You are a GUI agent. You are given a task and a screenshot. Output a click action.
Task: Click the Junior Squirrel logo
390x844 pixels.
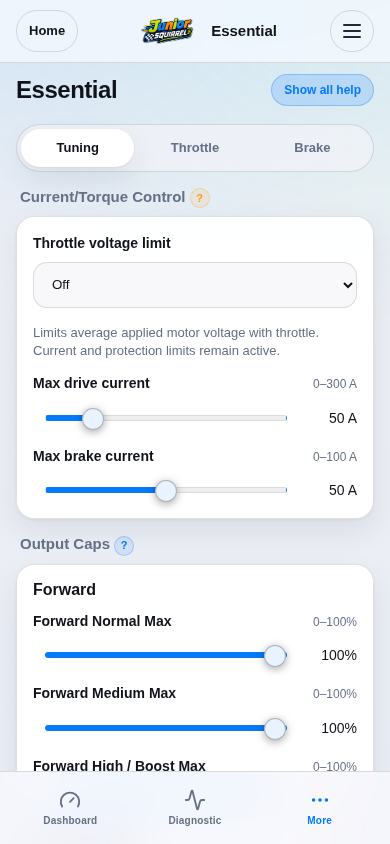click(167, 31)
